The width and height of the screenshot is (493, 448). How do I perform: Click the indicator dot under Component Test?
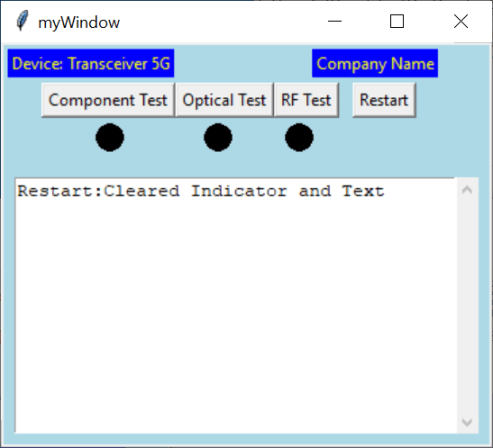110,137
